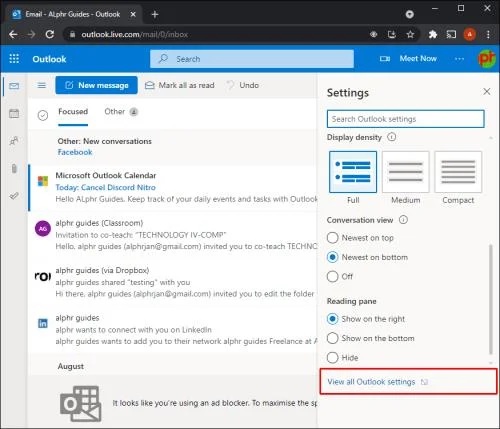
Task: Open the Files attachment icon in left rail
Action: pos(14,168)
